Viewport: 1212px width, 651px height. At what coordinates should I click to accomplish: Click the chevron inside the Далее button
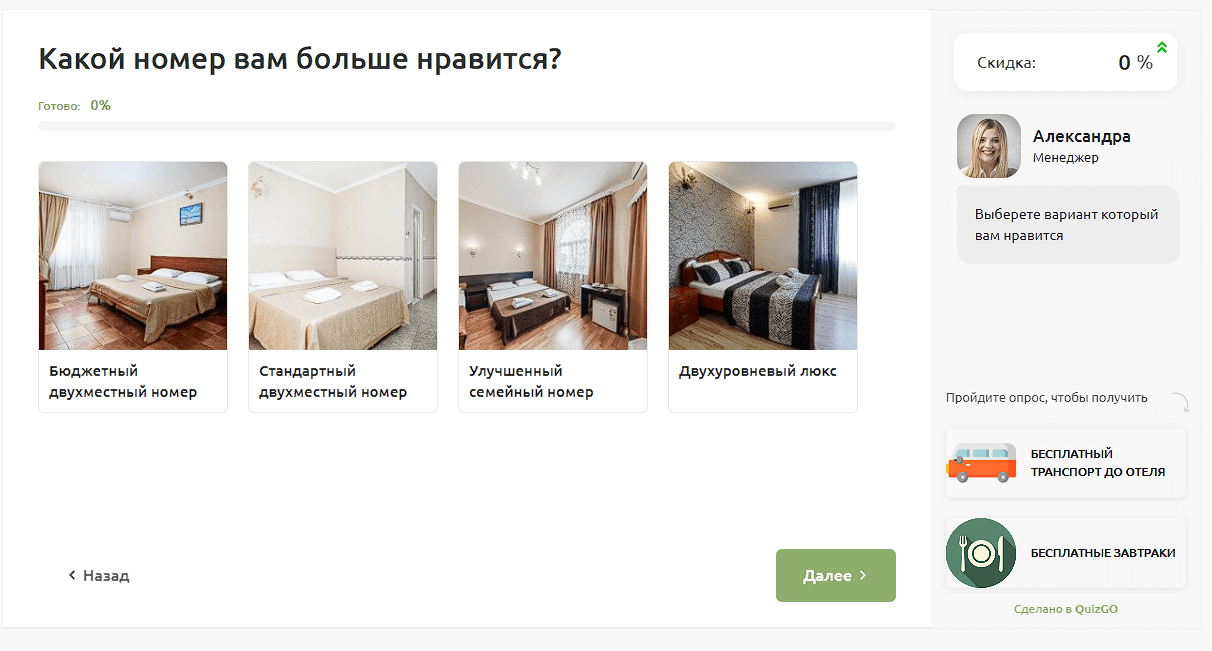[x=863, y=576]
